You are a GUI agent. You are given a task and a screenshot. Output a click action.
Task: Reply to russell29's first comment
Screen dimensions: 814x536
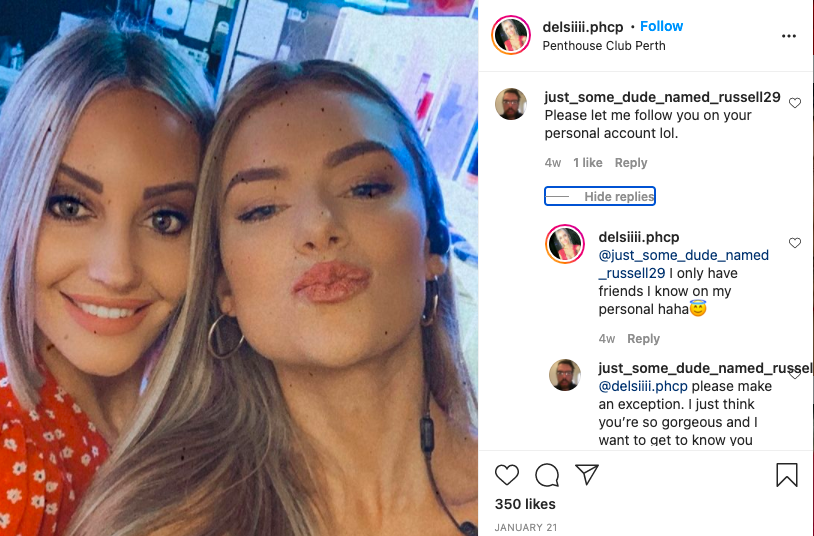(631, 163)
